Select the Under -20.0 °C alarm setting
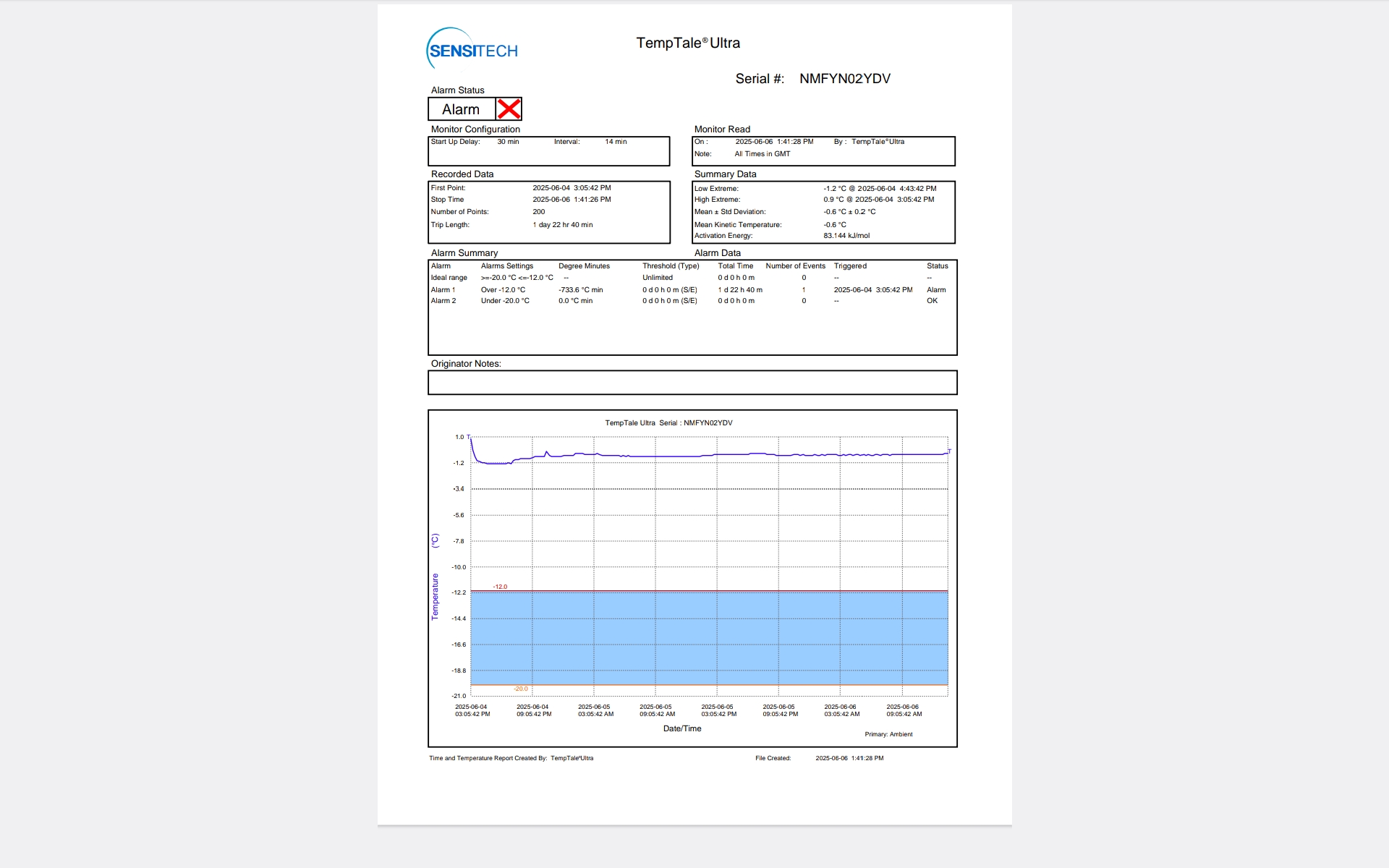This screenshot has height=868, width=1389. 505,301
